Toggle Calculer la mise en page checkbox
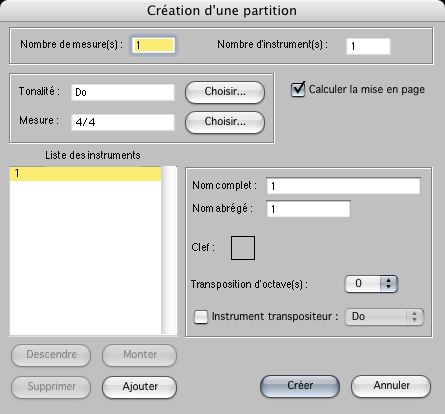The height and width of the screenshot is (414, 445). pos(298,89)
